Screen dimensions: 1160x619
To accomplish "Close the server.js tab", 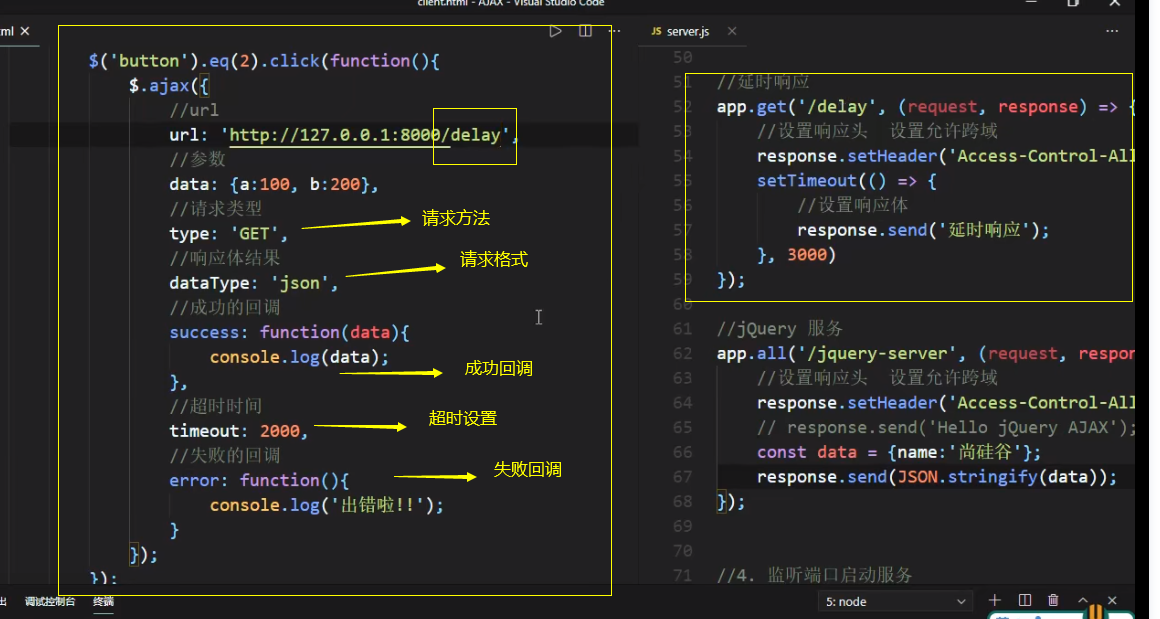I will click(732, 31).
